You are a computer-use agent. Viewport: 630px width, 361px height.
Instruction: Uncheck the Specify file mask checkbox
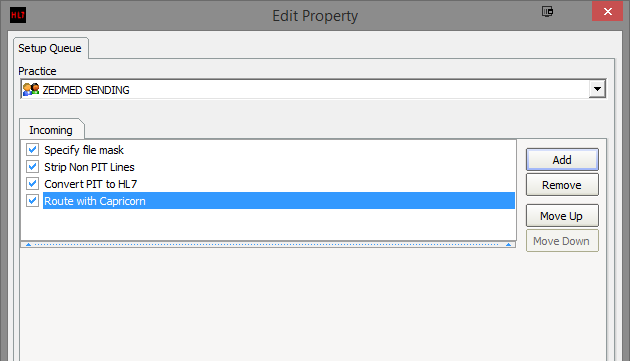coord(33,150)
